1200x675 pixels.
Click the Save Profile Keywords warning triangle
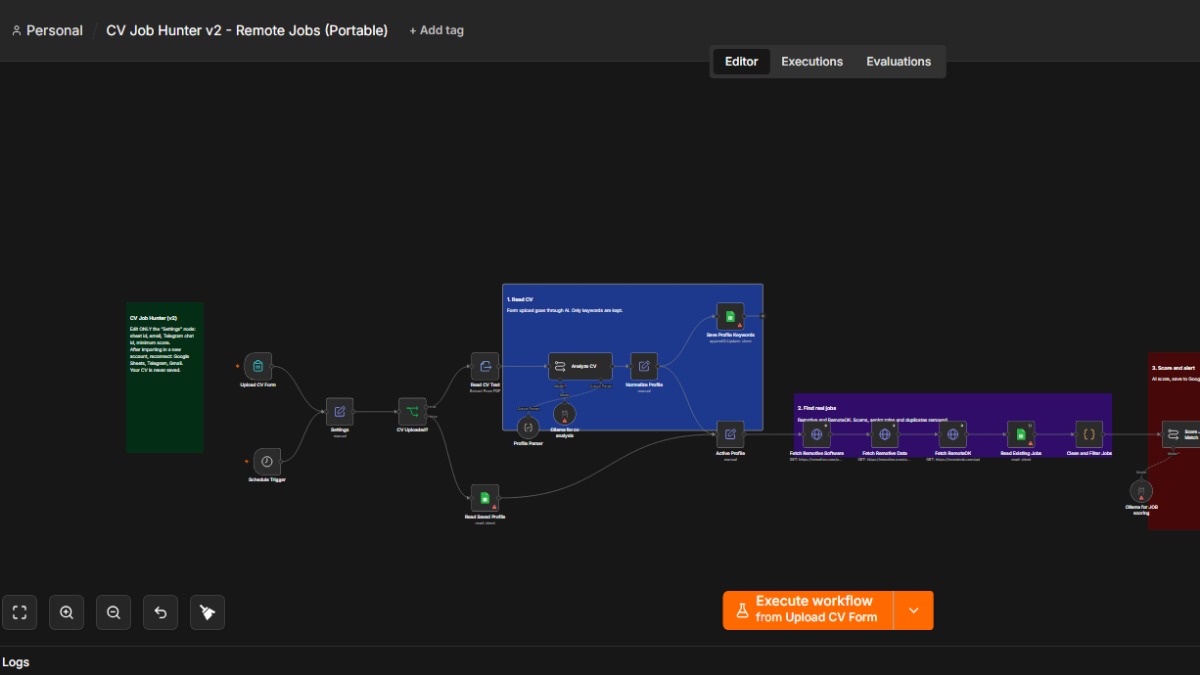click(739, 325)
